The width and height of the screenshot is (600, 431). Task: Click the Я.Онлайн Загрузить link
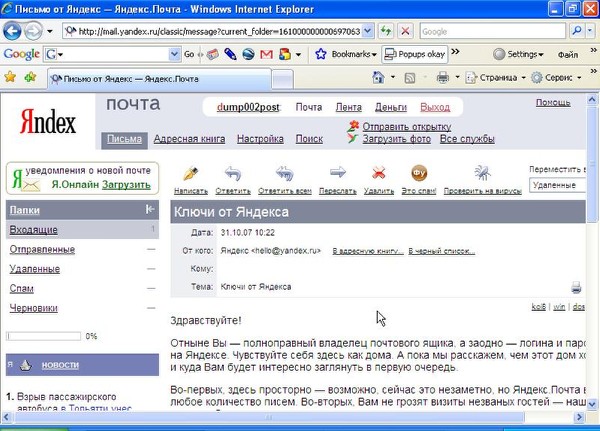[126, 184]
